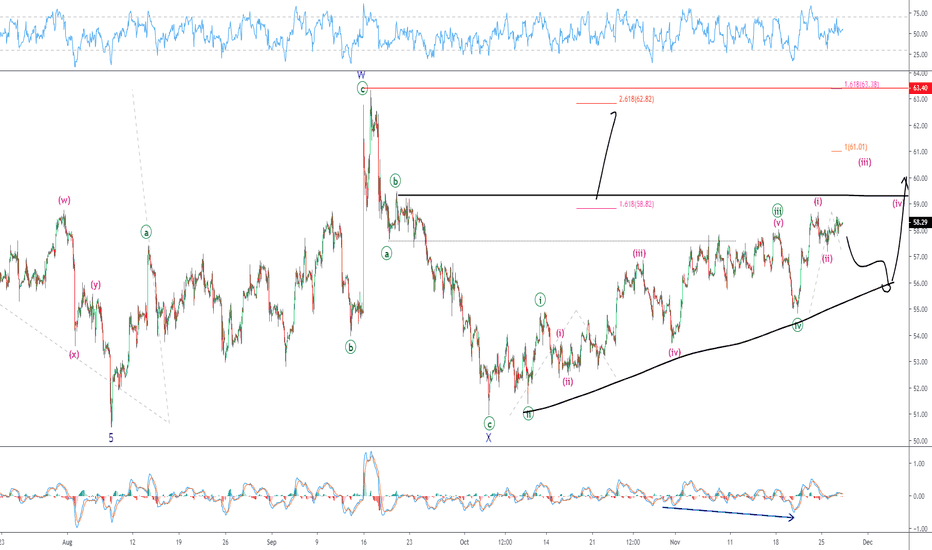The width and height of the screenshot is (932, 550).
Task: Click the 0.00 MACD axis value
Action: click(x=919, y=496)
